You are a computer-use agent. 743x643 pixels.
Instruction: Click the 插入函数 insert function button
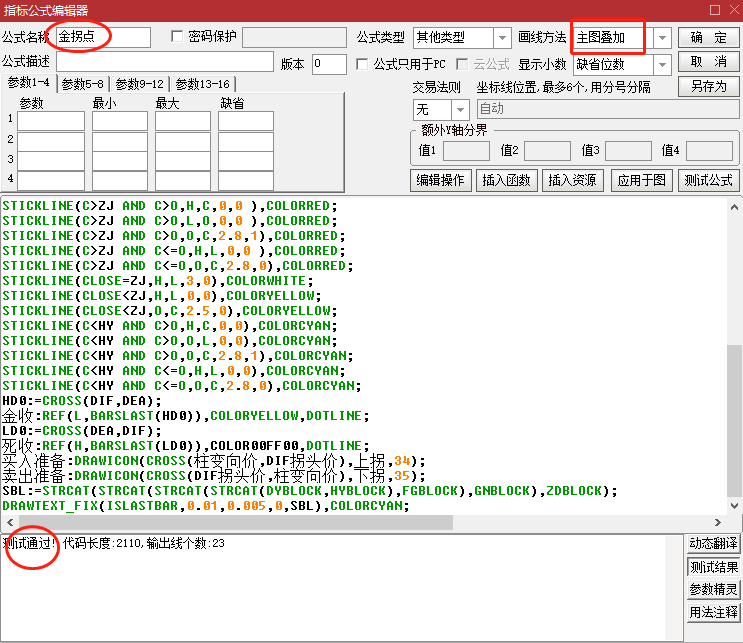coord(506,180)
